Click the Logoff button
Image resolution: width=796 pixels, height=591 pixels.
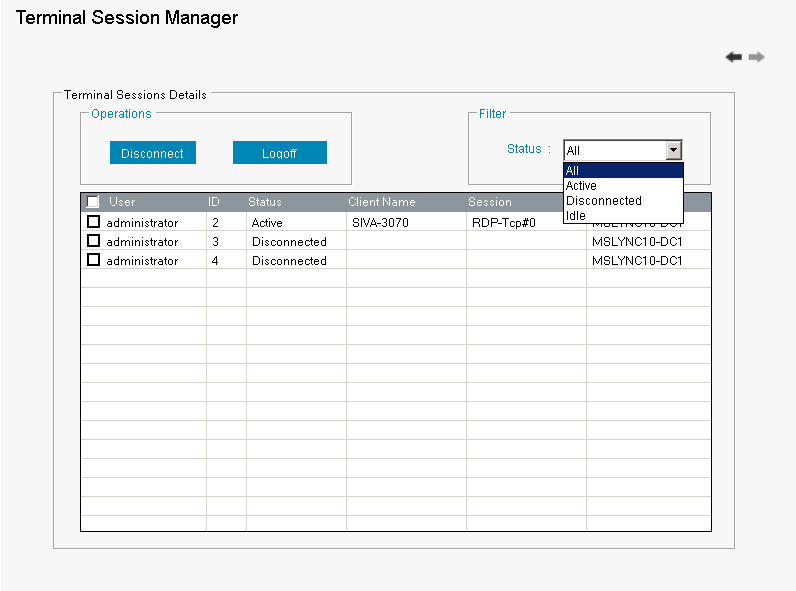[x=280, y=153]
